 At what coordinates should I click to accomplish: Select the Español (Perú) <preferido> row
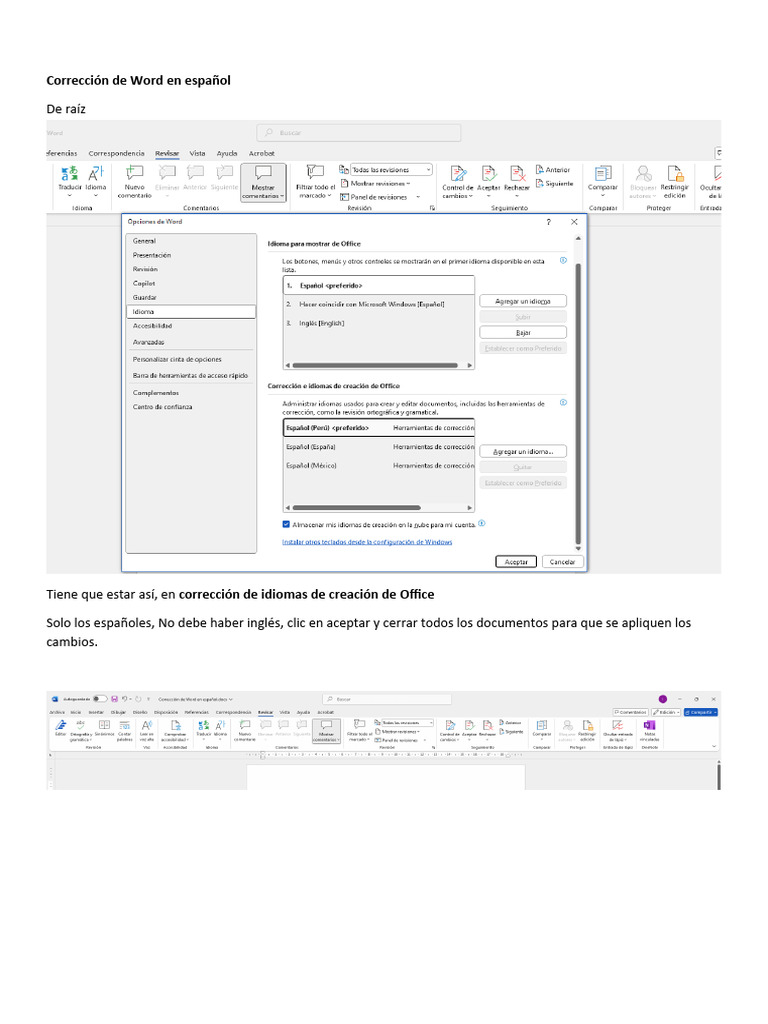(x=379, y=428)
